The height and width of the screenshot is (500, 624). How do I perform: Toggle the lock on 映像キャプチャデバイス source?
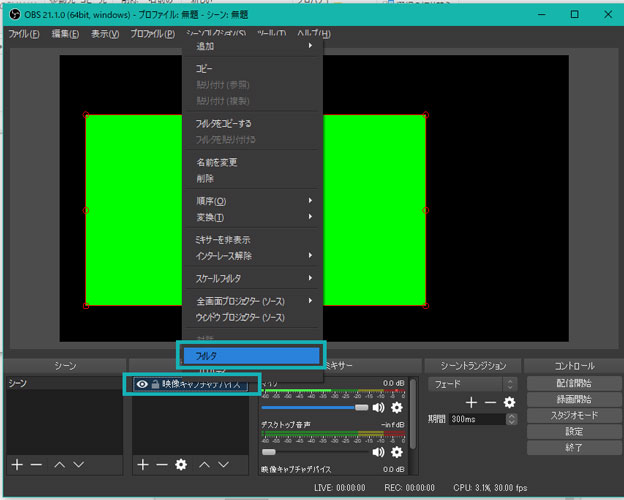155,384
